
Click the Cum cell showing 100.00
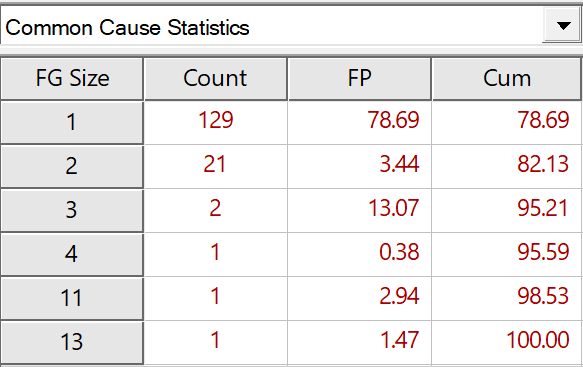pyautogui.click(x=506, y=342)
